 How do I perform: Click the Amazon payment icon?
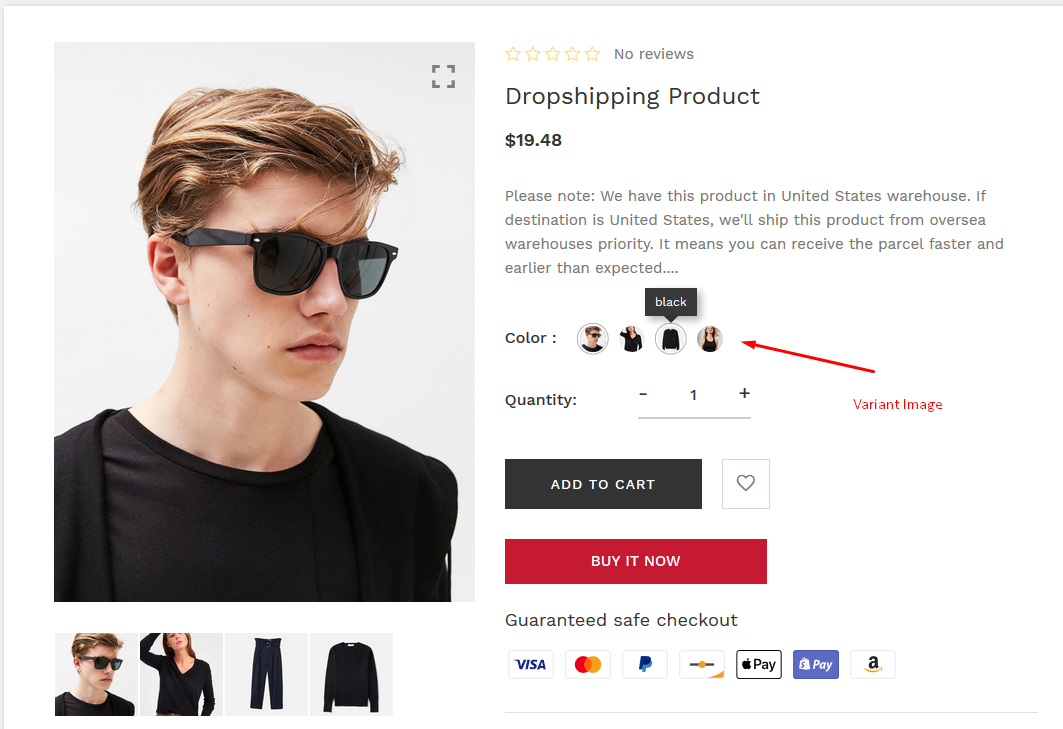tap(873, 665)
